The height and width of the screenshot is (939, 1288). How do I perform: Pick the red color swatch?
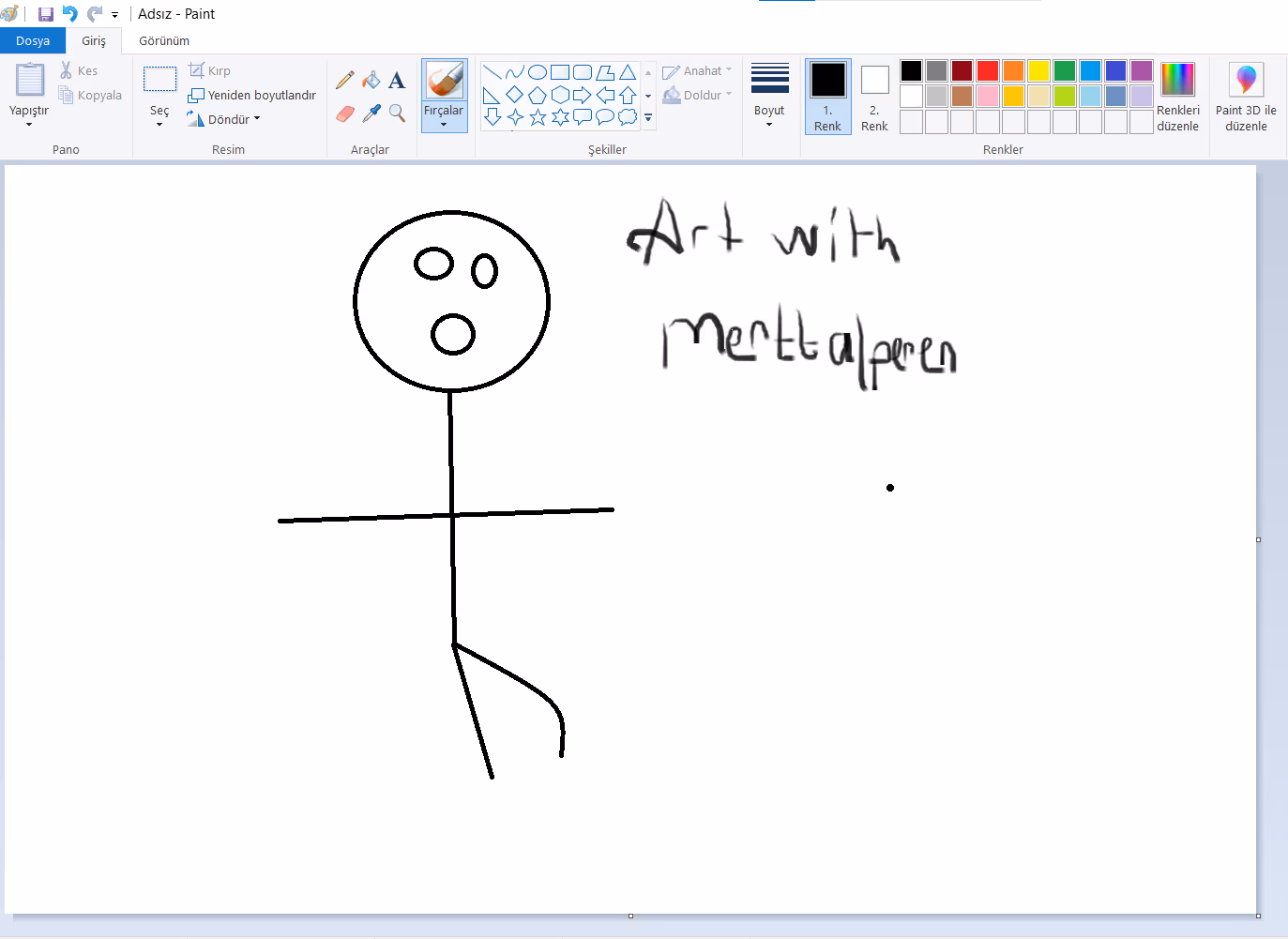(987, 71)
